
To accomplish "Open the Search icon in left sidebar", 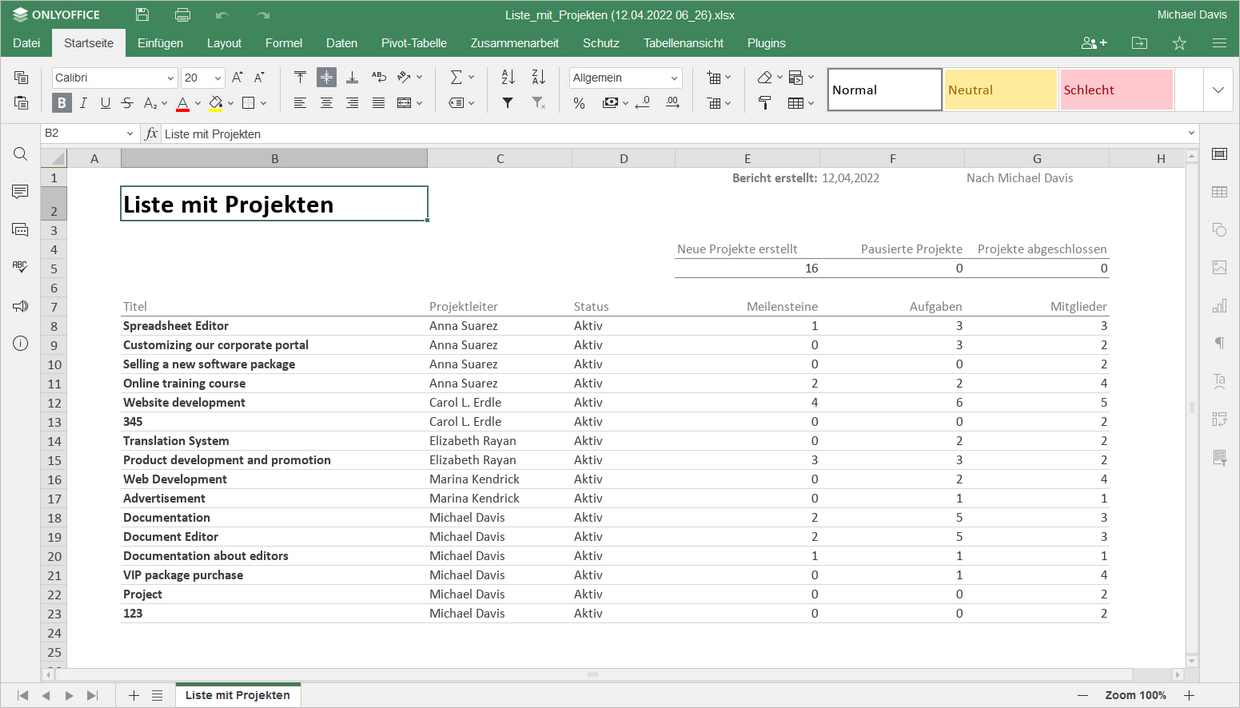I will pos(20,154).
